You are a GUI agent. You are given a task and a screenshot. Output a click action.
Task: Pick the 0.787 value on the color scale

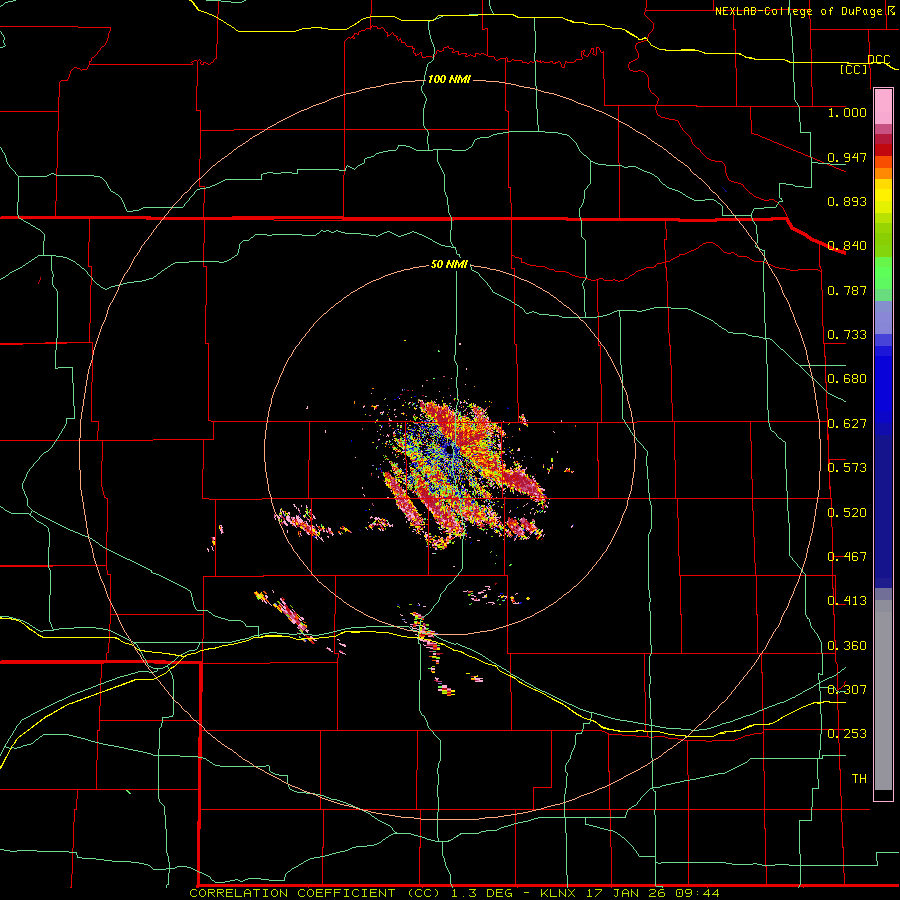[847, 290]
